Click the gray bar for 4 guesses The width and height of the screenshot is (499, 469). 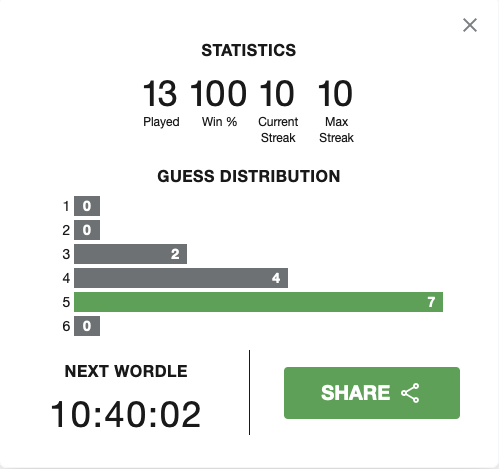(x=181, y=278)
